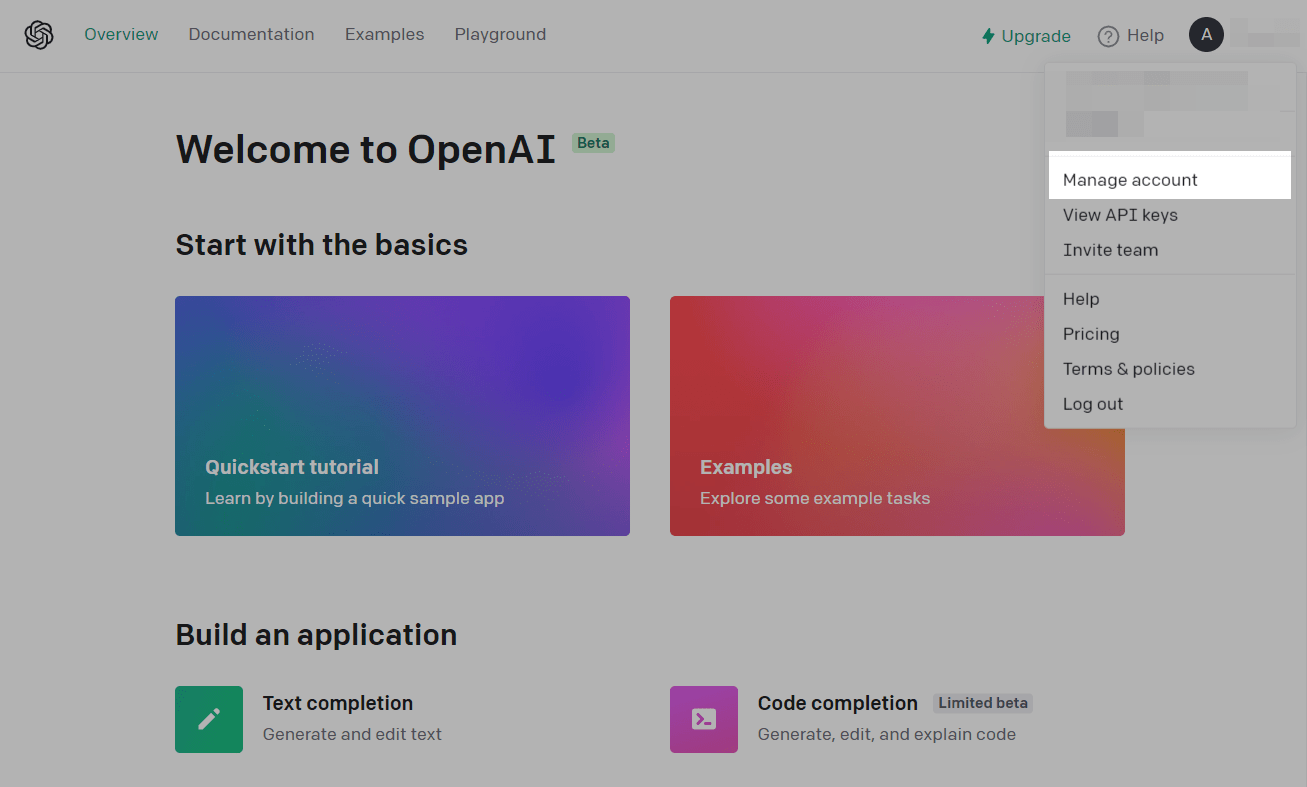Select Terms & policies menu entry
The height and width of the screenshot is (787, 1307).
pyautogui.click(x=1128, y=369)
